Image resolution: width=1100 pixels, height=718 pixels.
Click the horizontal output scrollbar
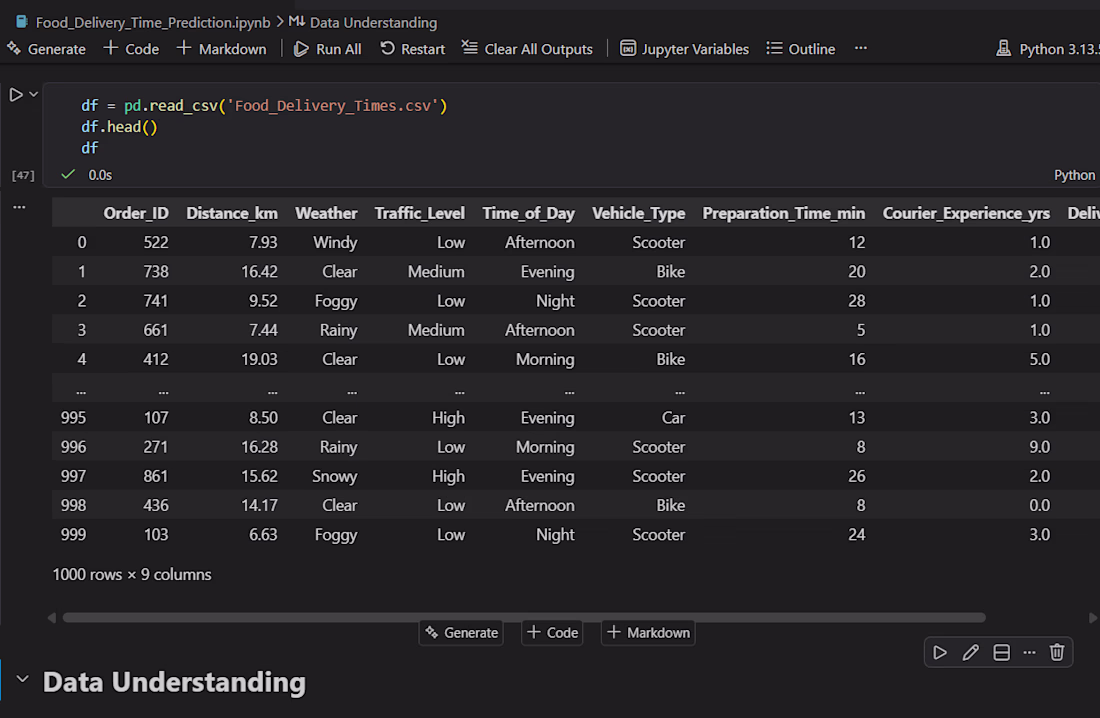coord(524,618)
